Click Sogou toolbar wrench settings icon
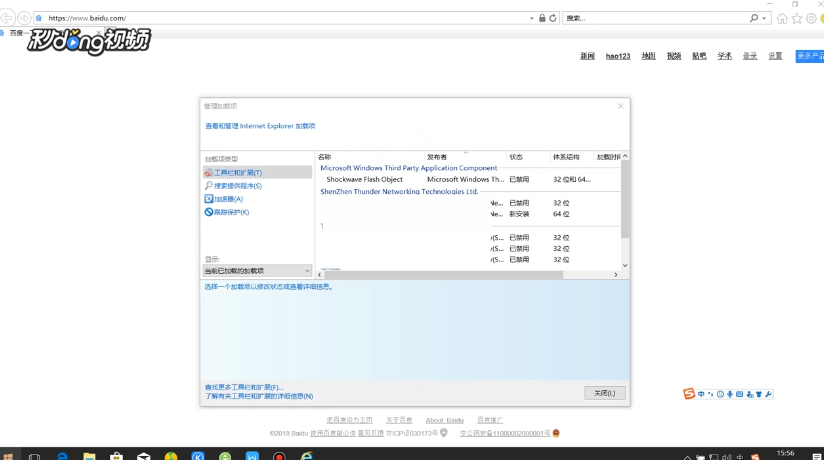824x460 pixels. [768, 394]
